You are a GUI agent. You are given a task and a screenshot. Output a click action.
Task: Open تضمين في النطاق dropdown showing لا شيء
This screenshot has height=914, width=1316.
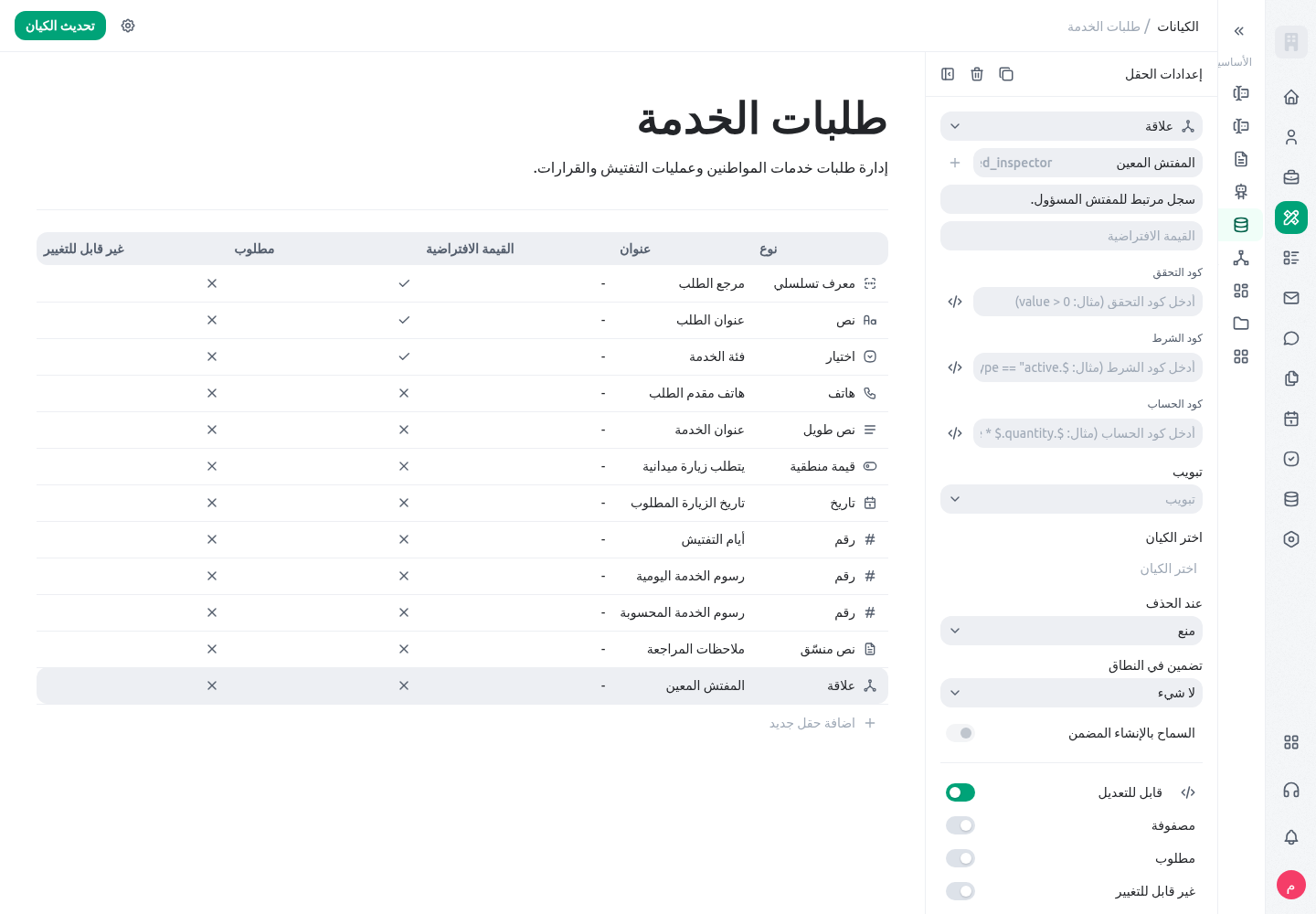click(x=1071, y=693)
